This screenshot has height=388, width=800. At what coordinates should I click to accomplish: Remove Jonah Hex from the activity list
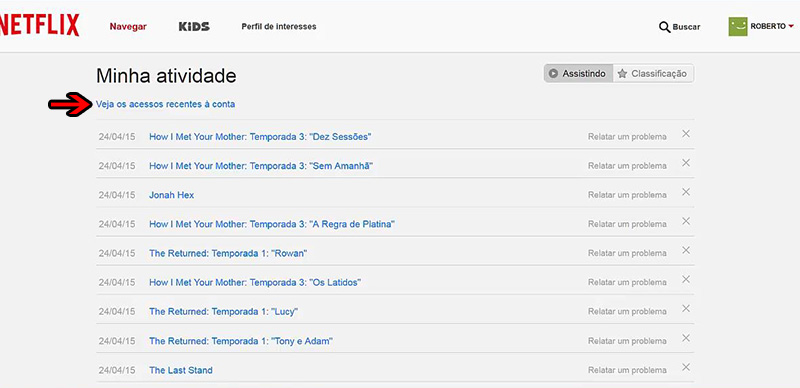tap(686, 192)
